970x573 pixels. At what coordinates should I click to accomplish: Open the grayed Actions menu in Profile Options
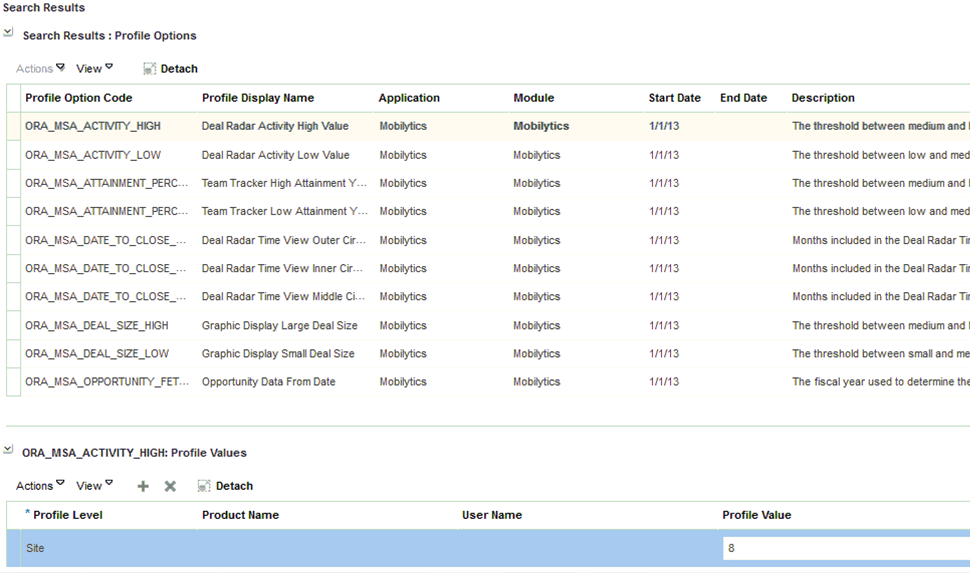coord(40,69)
